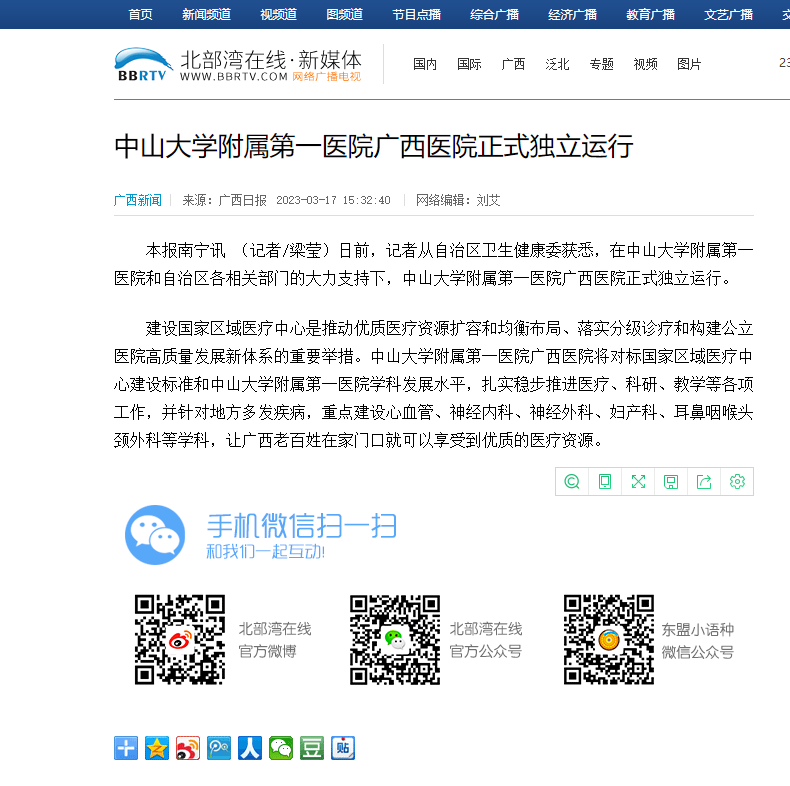
Task: Share to Renren with the 人 icon
Action: point(250,748)
